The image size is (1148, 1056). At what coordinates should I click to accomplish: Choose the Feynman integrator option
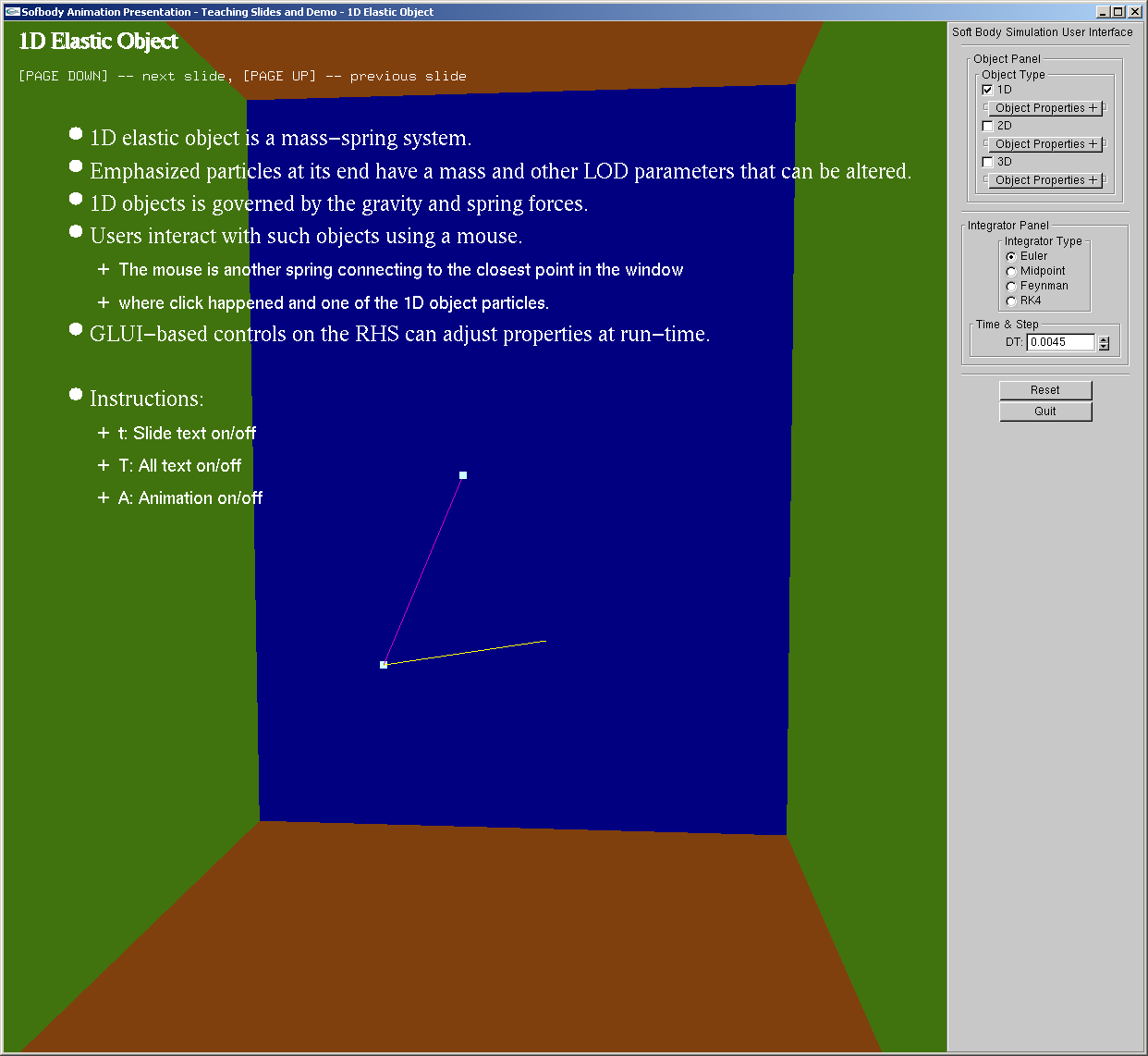(x=1011, y=287)
